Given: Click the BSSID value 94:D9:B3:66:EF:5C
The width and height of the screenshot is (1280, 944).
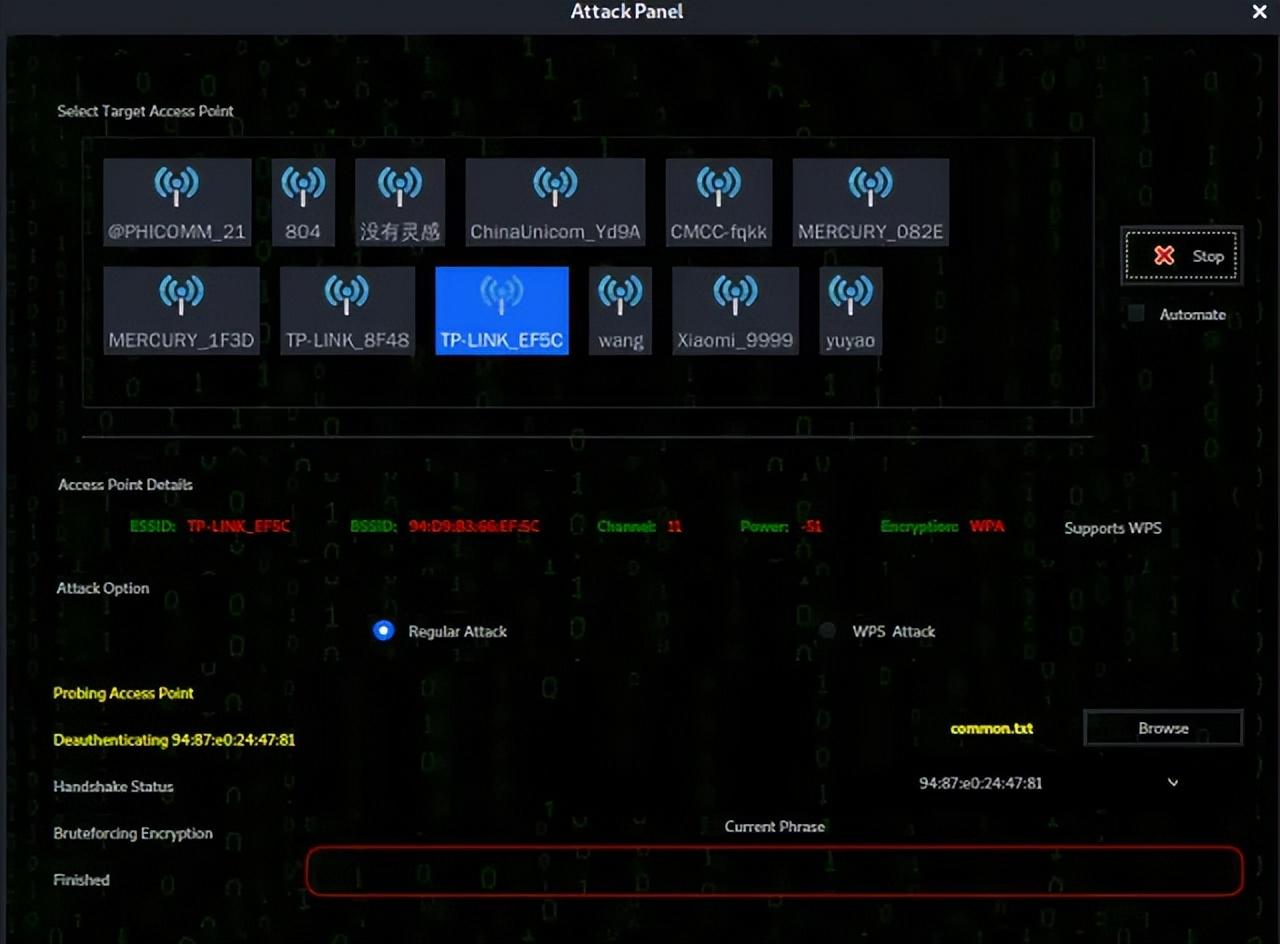Looking at the screenshot, I should click(x=474, y=526).
